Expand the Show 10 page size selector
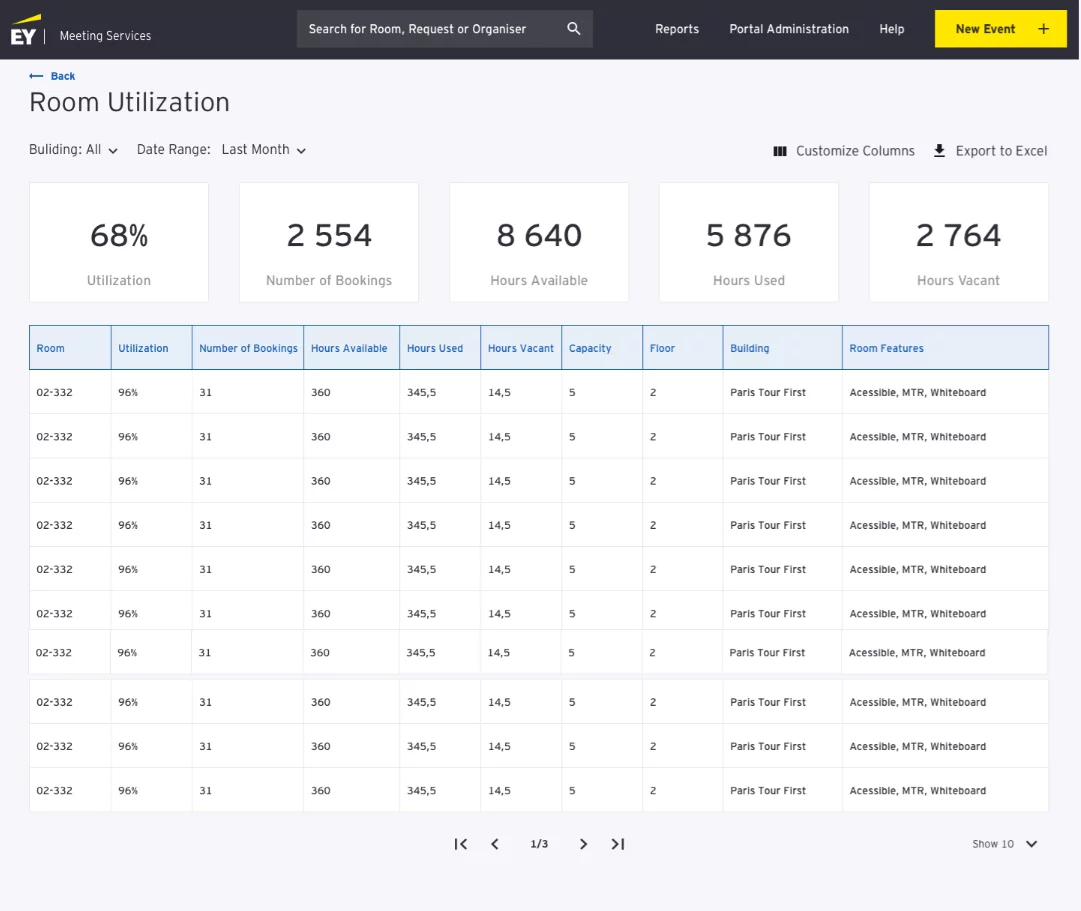This screenshot has width=1081, height=911. pyautogui.click(x=1004, y=844)
